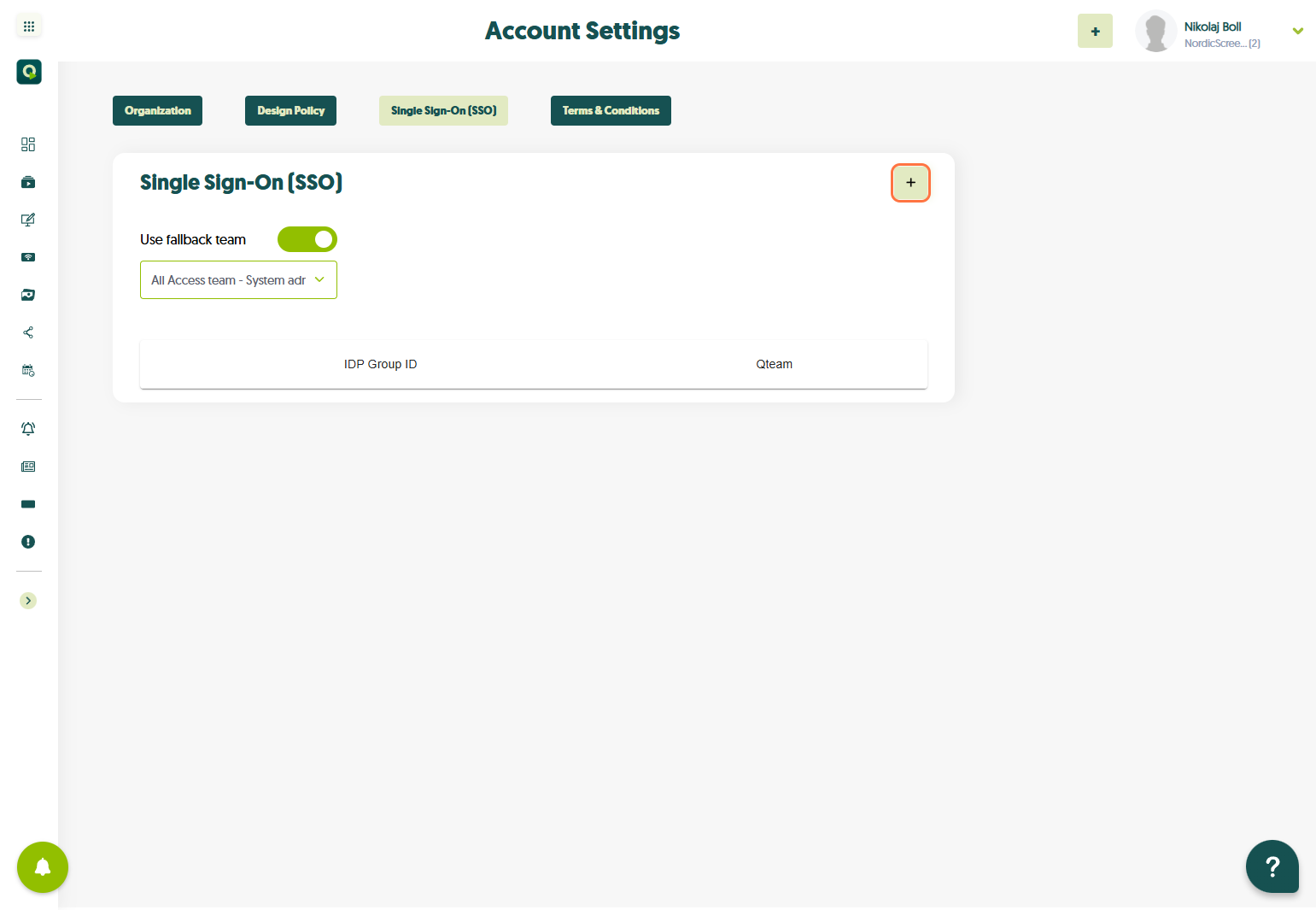
Task: Open the solid rectangle icon in sidebar
Action: tap(28, 504)
